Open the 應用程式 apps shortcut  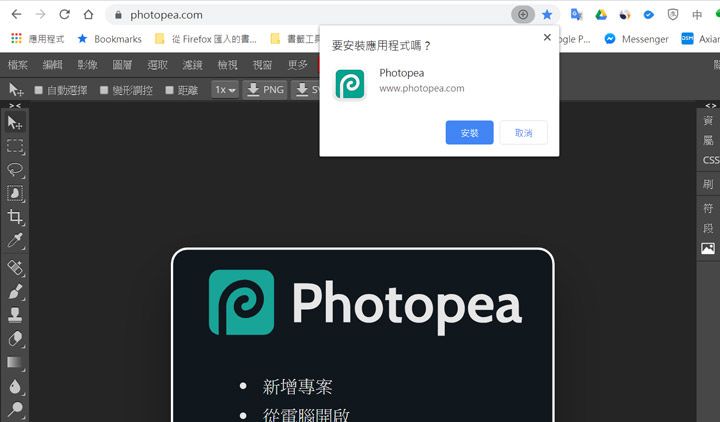pyautogui.click(x=37, y=39)
